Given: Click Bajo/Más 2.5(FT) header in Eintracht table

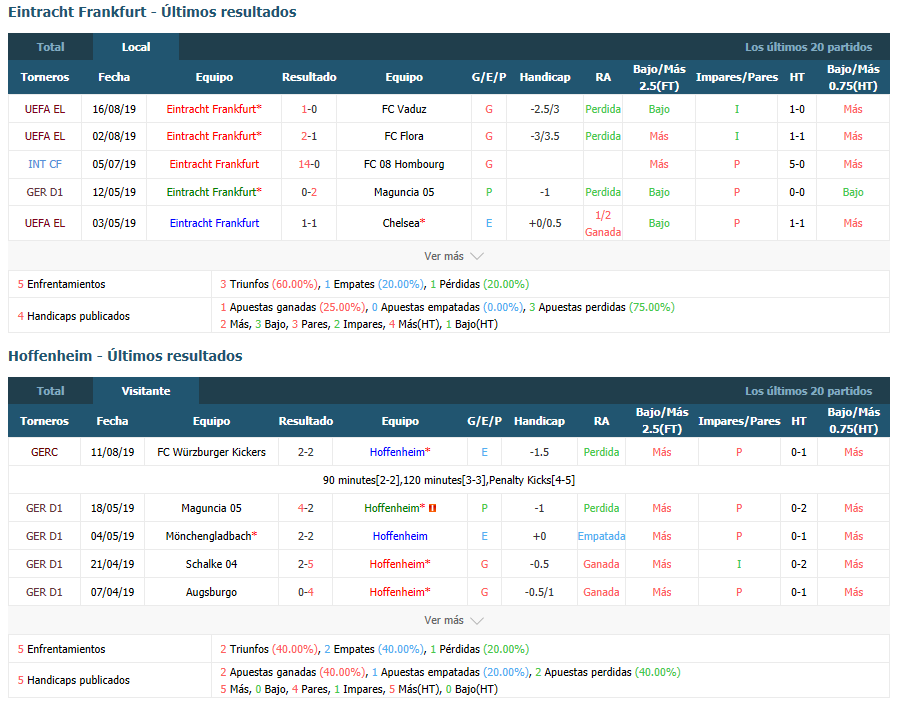Looking at the screenshot, I should pos(659,77).
